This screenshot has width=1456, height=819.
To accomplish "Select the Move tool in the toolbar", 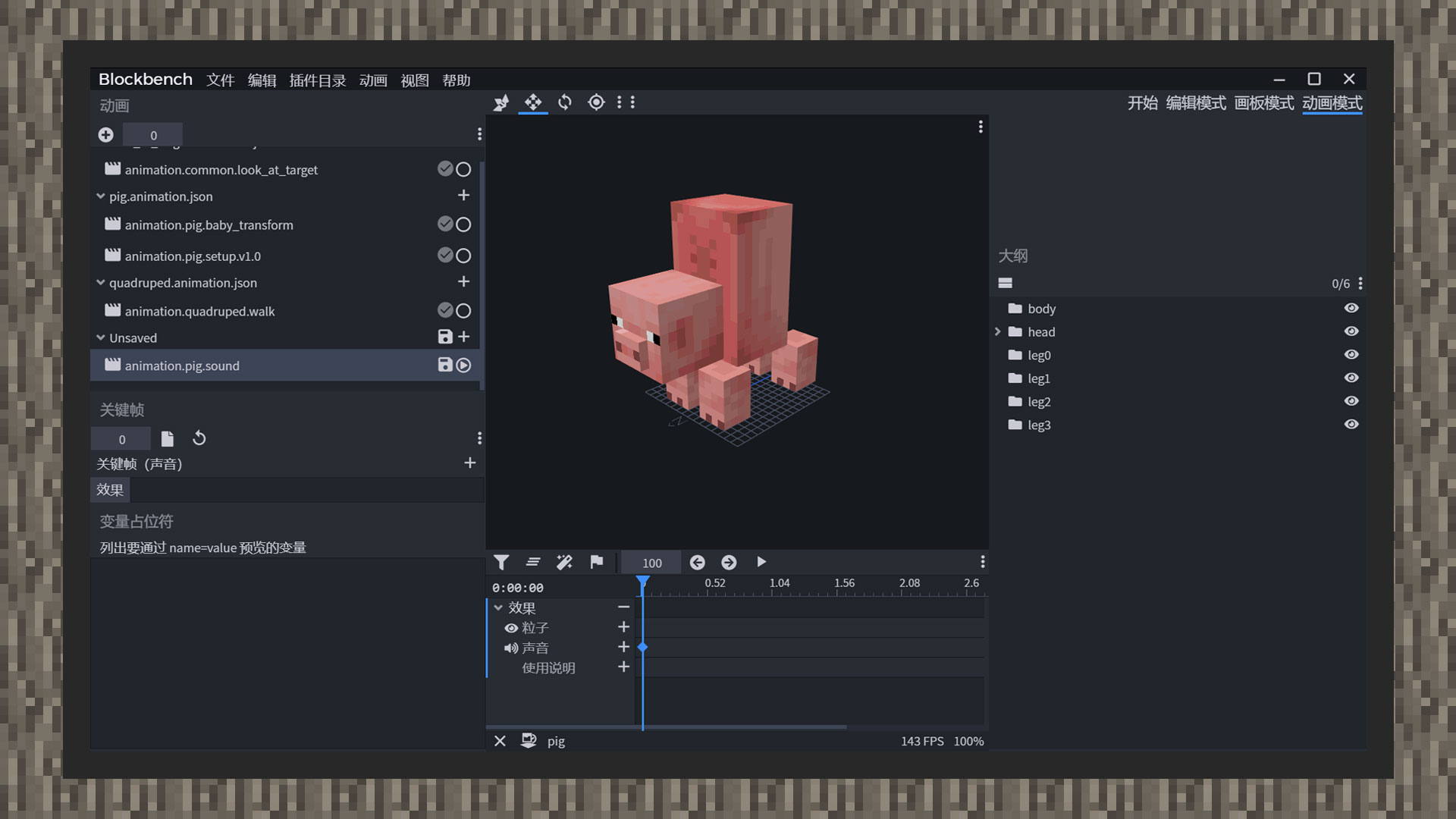I will click(x=533, y=102).
